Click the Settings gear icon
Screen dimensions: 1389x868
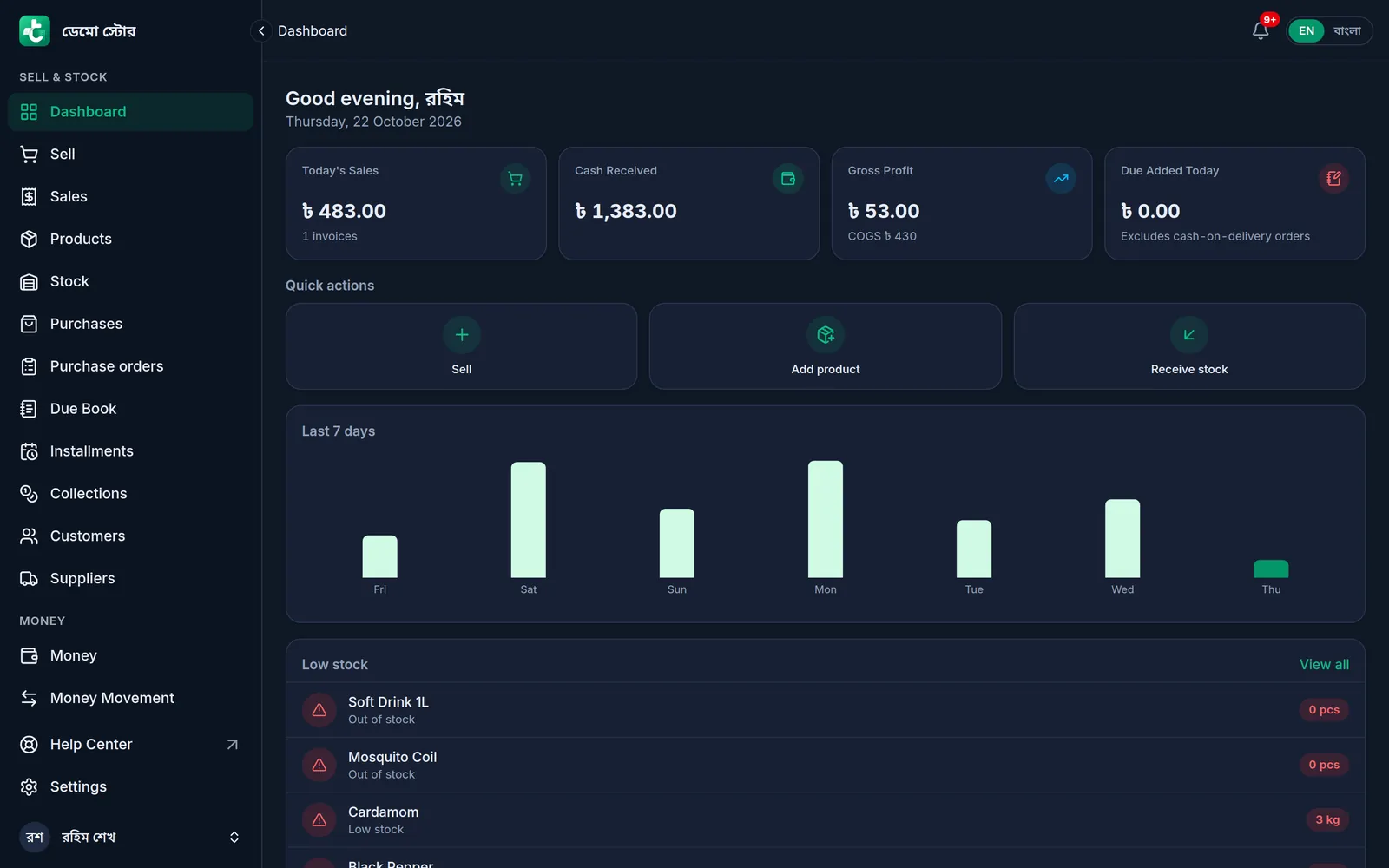tap(29, 787)
